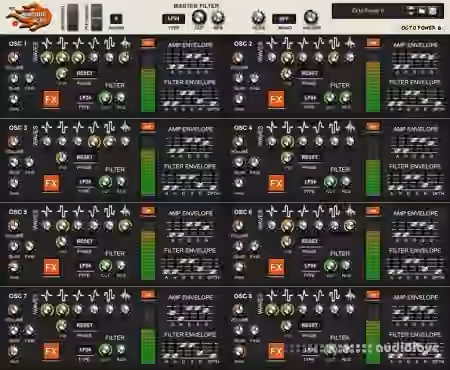
Task: Click the flame Octo Power logo
Action: click(x=30, y=17)
